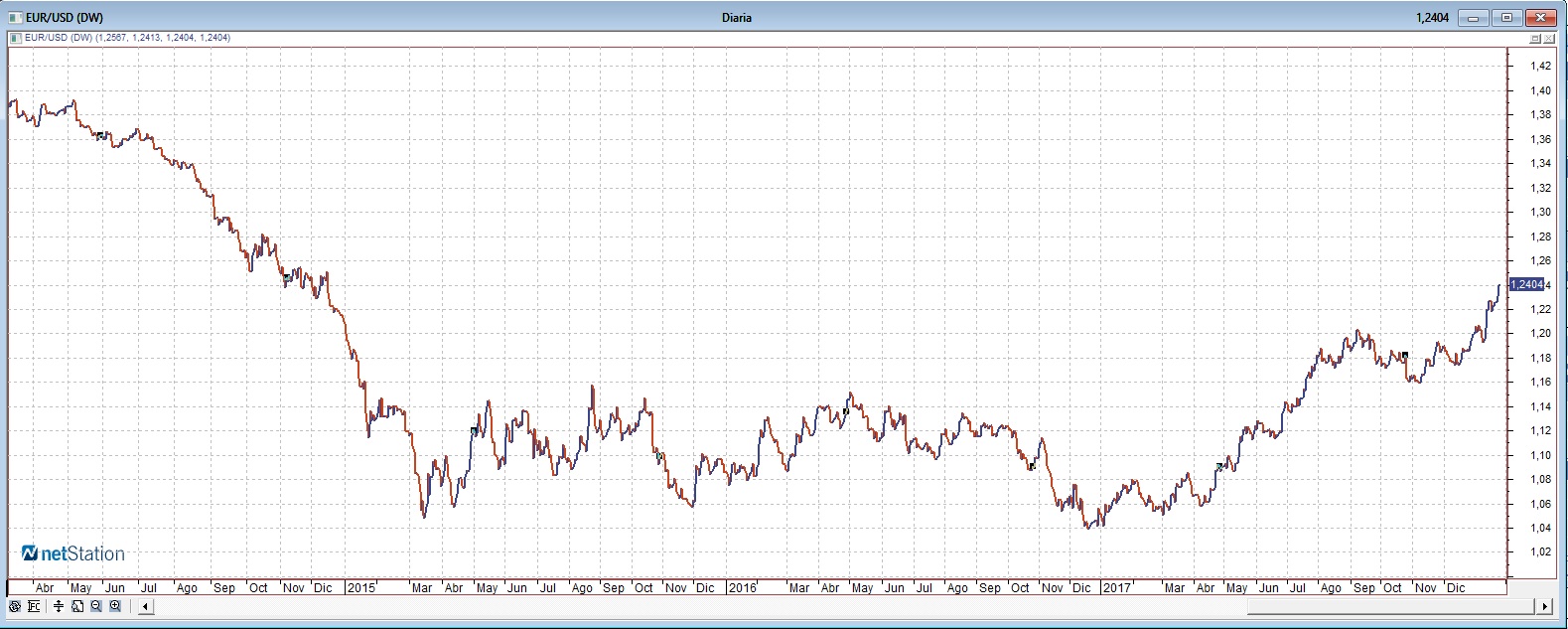Image resolution: width=1568 pixels, height=629 pixels.
Task: Zoom out with the minus magnifier
Action: 96,606
